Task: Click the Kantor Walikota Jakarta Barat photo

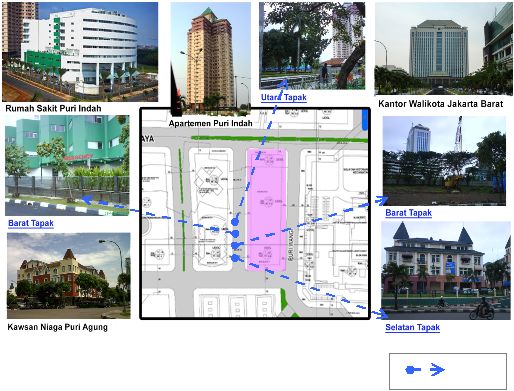Action: coord(444,49)
